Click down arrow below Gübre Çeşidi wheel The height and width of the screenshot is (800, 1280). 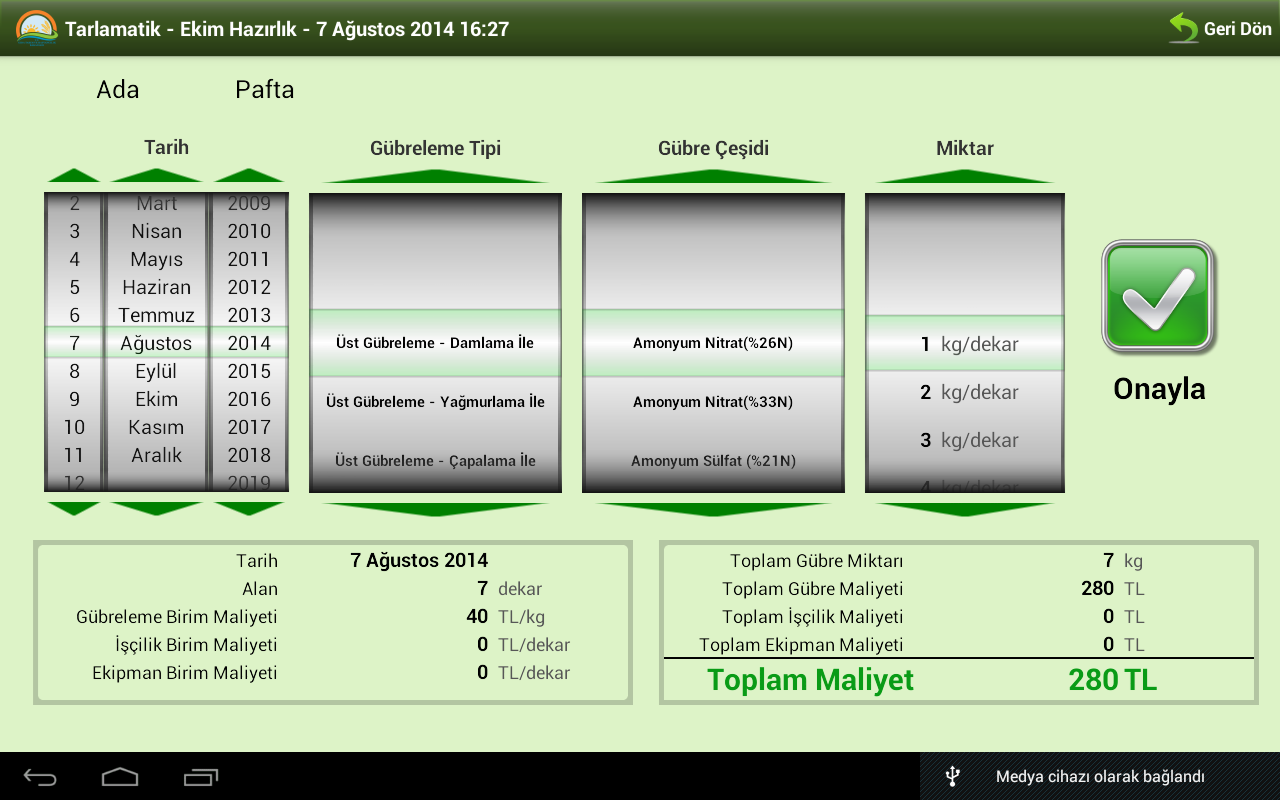pyautogui.click(x=713, y=509)
